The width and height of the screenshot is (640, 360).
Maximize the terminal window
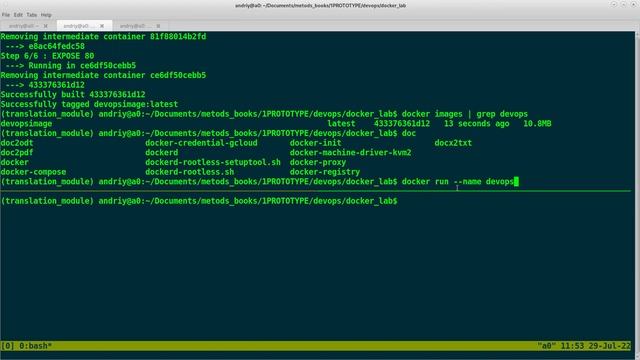[623, 4]
